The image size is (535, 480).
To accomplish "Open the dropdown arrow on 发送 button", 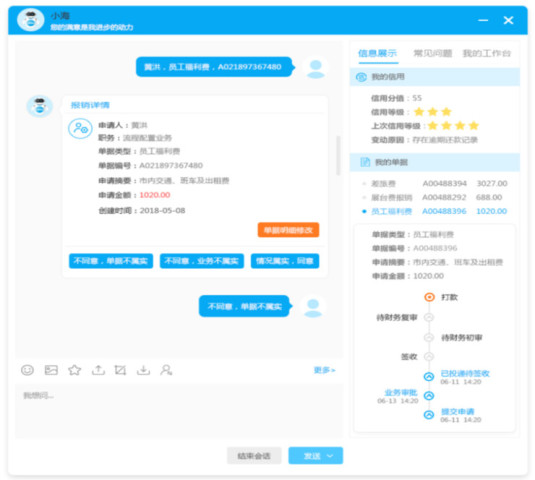I will pos(330,456).
